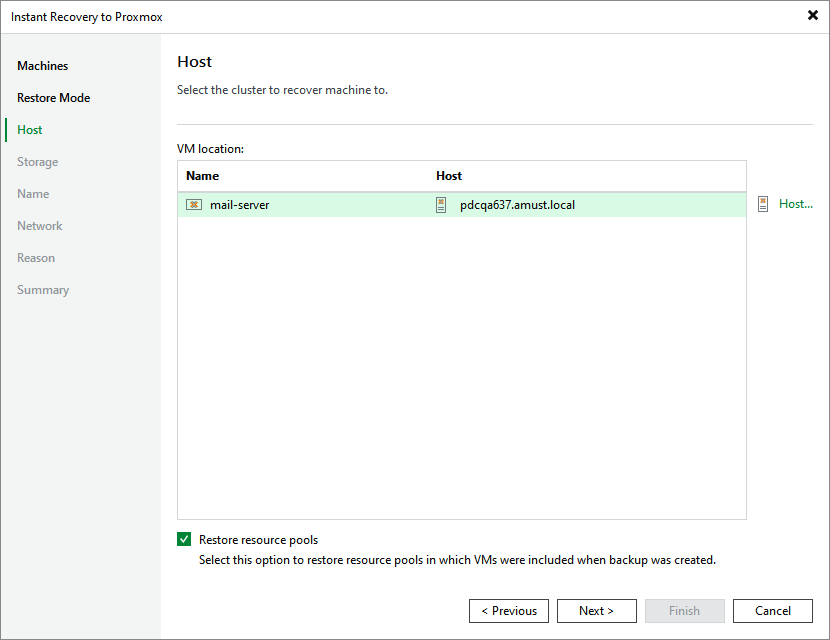This screenshot has height=640, width=830.
Task: Switch to the Network step
Action: click(x=40, y=226)
